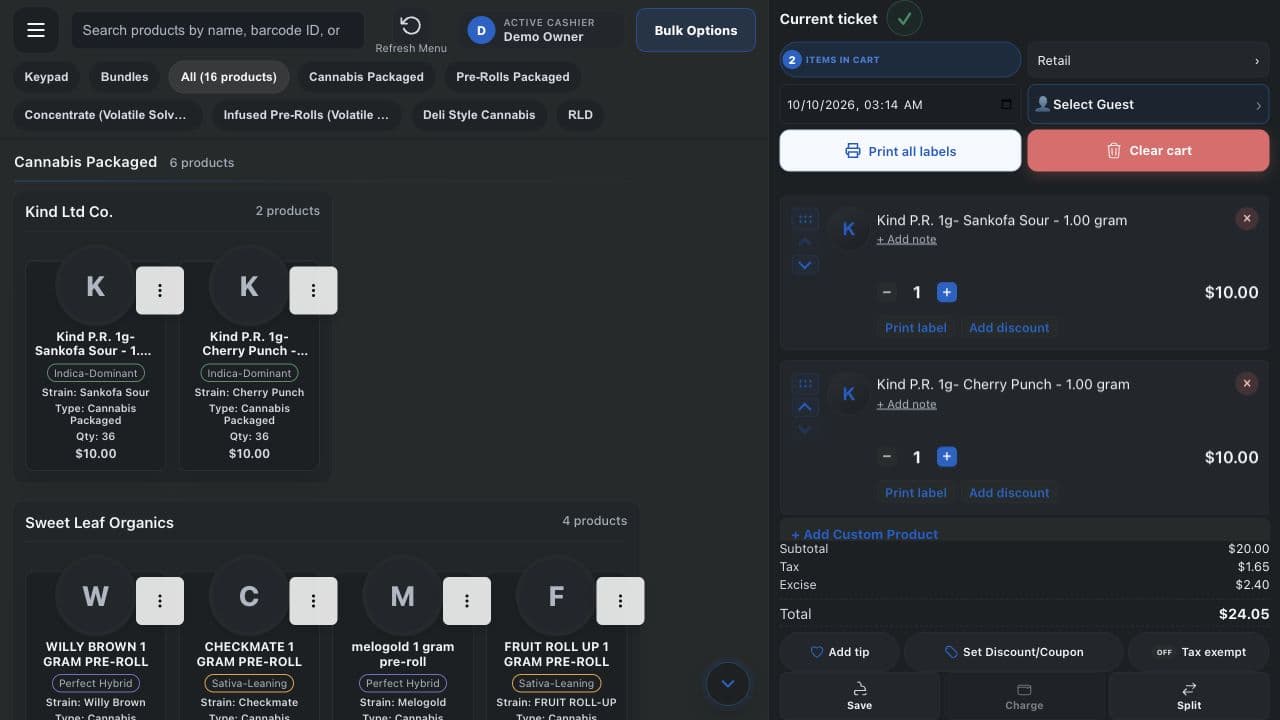Screen dimensions: 1280x720
Task: Open the Active Cashier Demo Owner selector
Action: point(543,30)
